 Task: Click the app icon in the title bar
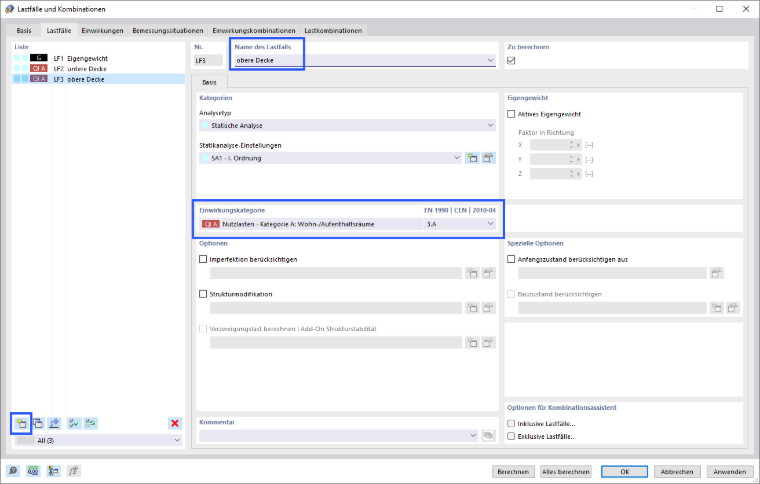9,9
